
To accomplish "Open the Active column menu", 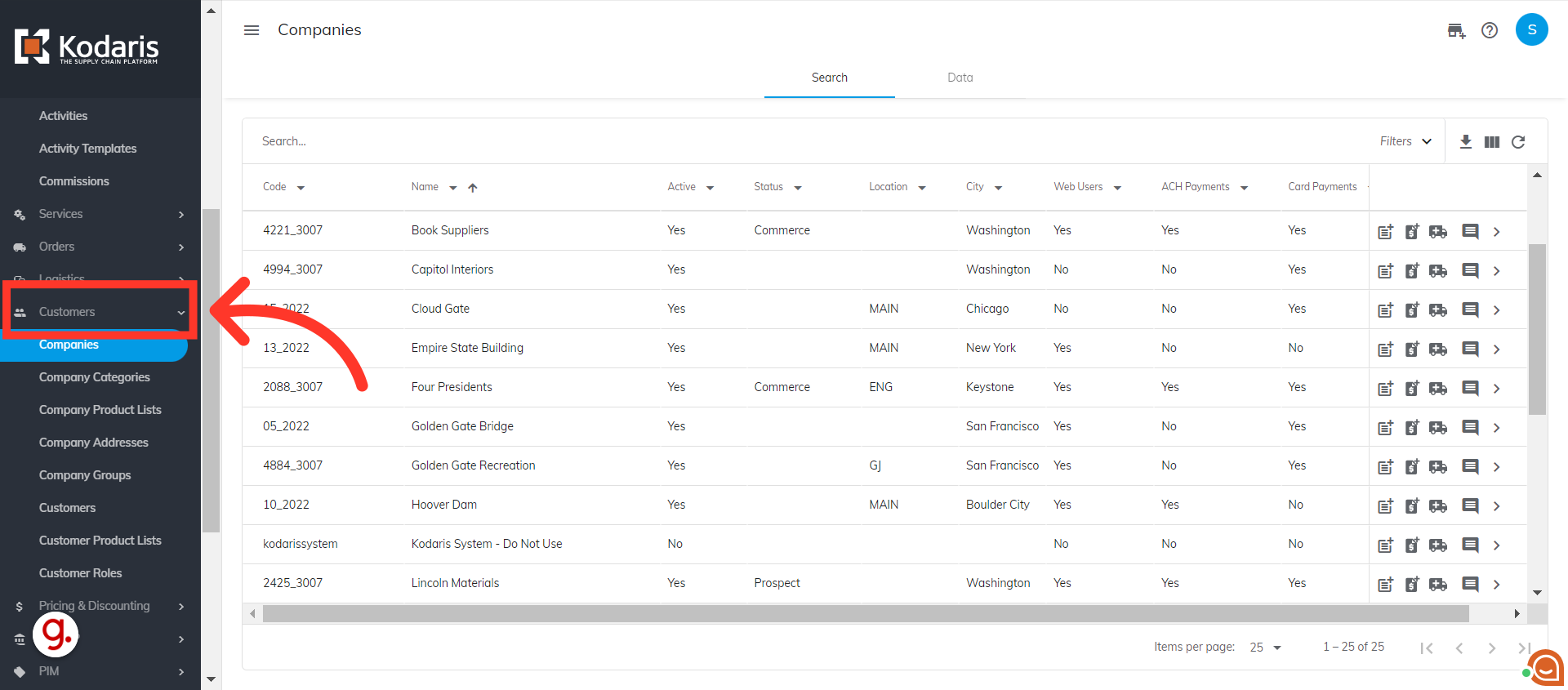I will pos(710,188).
